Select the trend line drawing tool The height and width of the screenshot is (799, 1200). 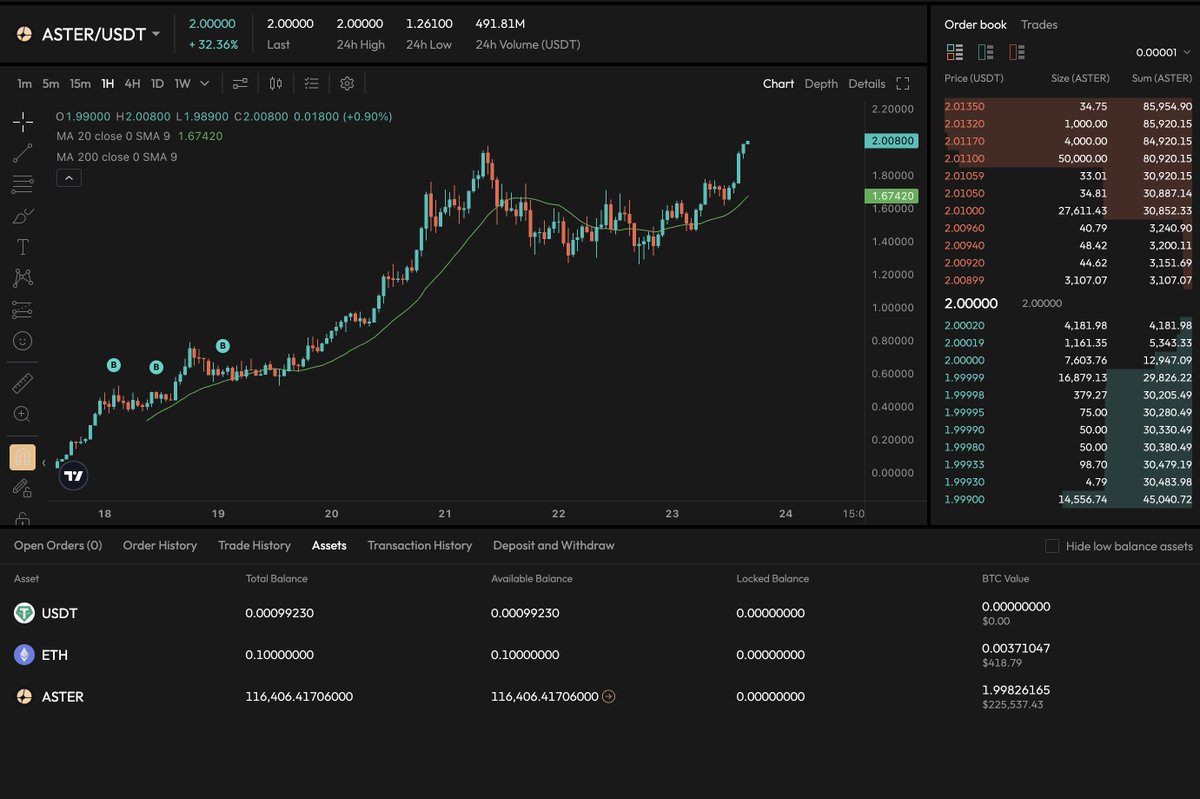click(x=22, y=153)
